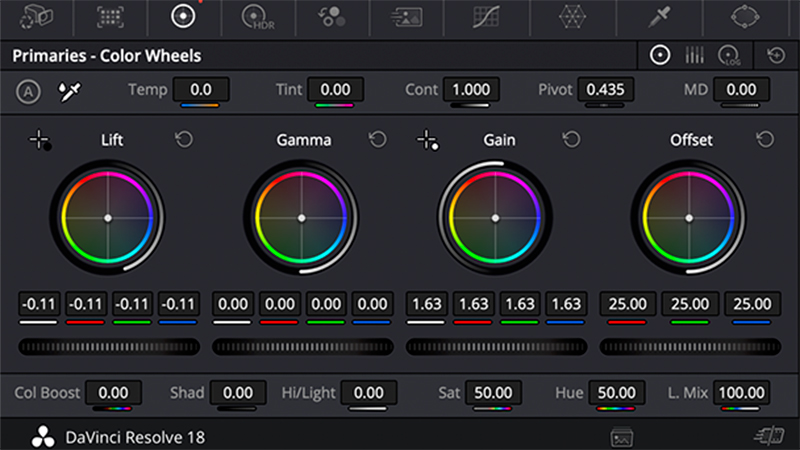Screen dimensions: 800x450
Task: Enable the Lift black point picker
Action: (40, 141)
